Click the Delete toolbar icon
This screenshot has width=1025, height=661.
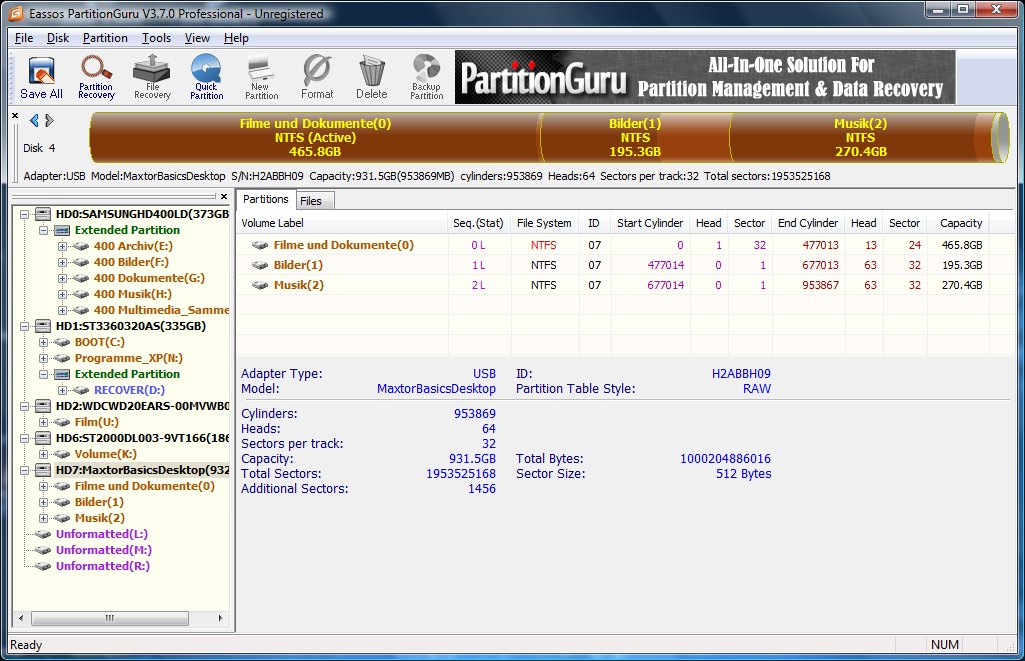[x=372, y=77]
